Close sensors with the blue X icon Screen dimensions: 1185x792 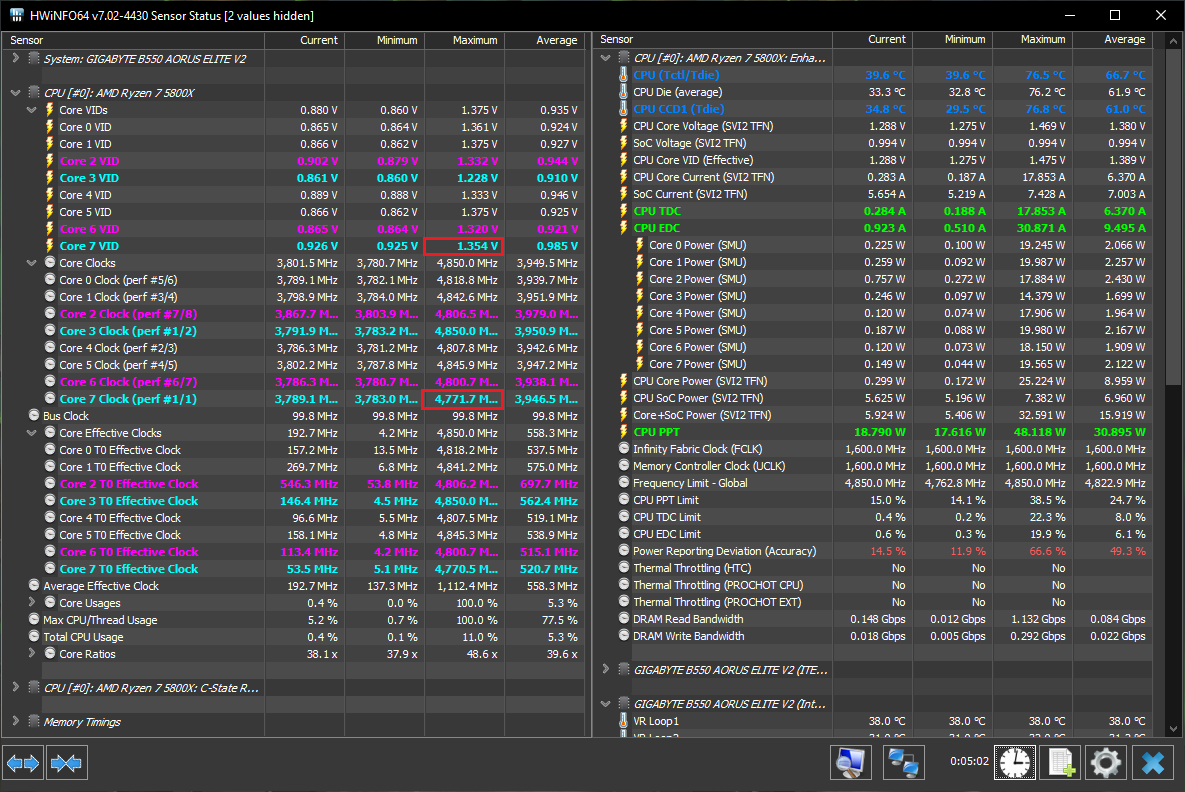pyautogui.click(x=1153, y=763)
